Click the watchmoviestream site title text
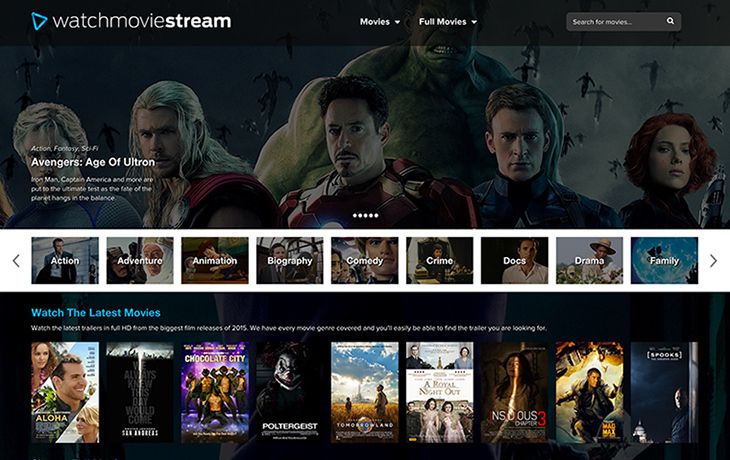 (x=142, y=21)
